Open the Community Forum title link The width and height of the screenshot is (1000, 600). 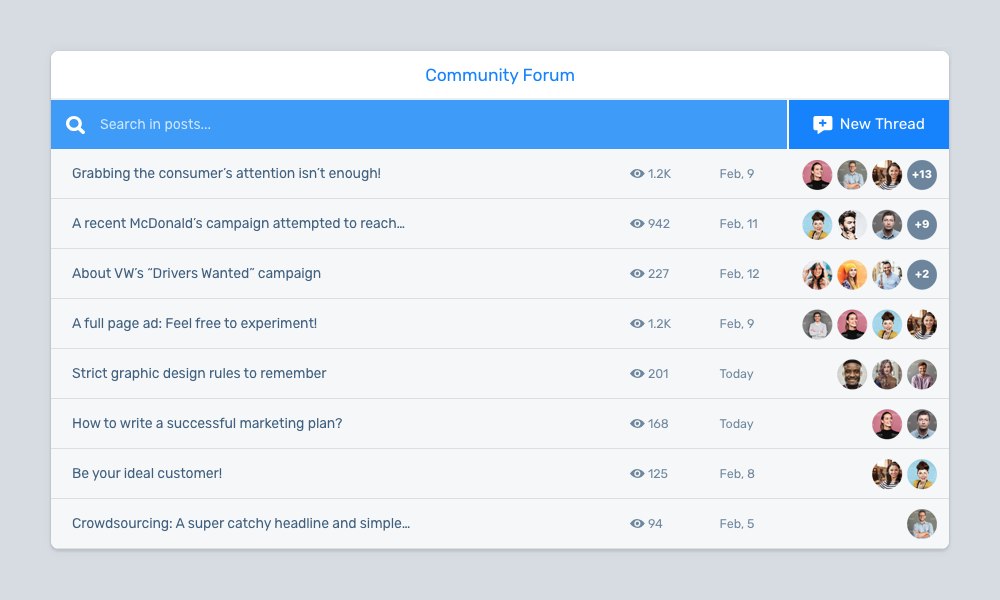[x=500, y=75]
